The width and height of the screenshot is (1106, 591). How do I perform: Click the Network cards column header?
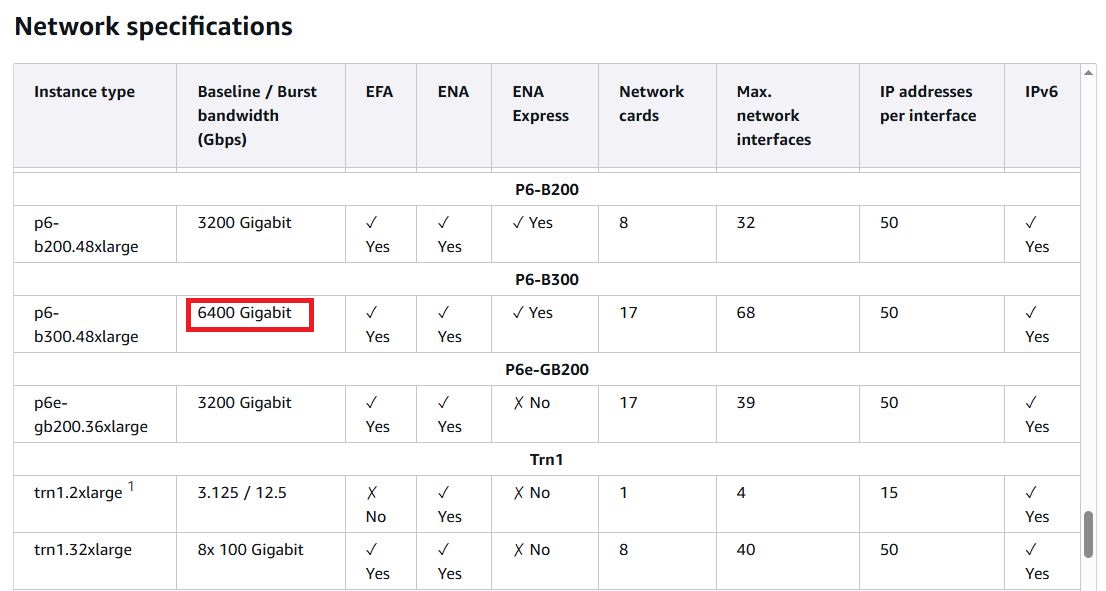(651, 104)
